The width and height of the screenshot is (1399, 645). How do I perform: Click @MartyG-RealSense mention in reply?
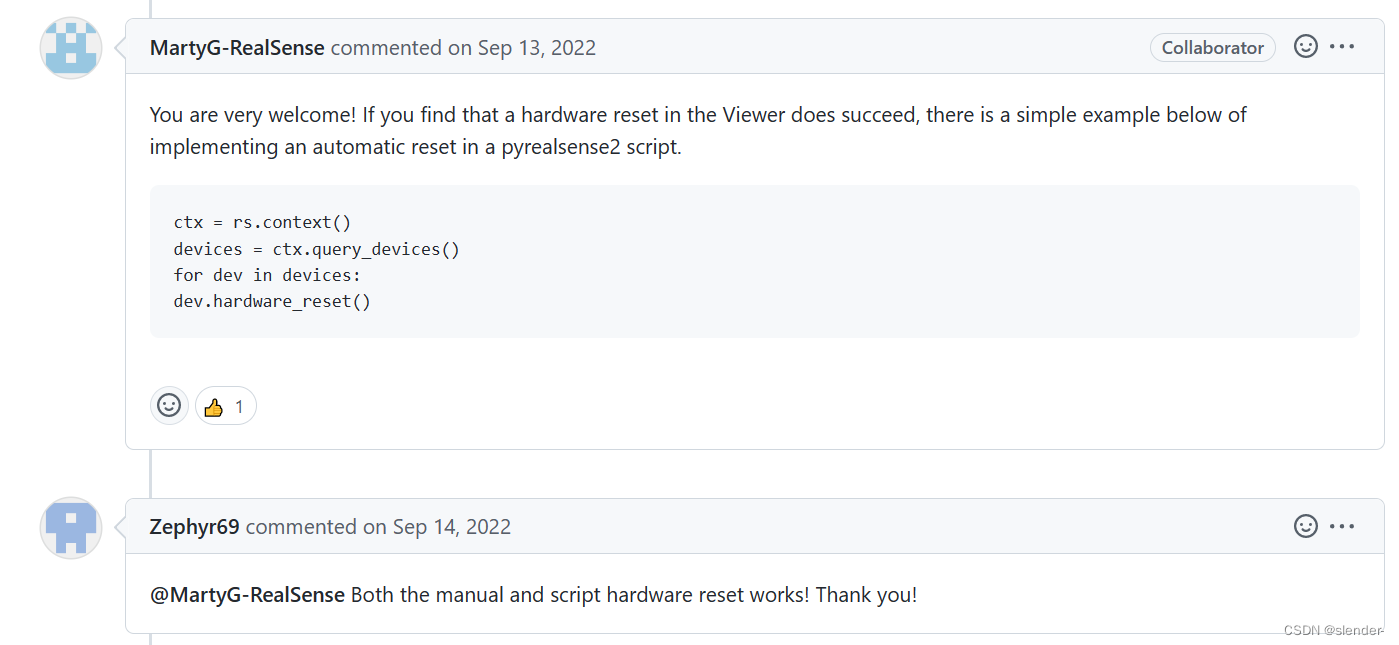point(247,595)
